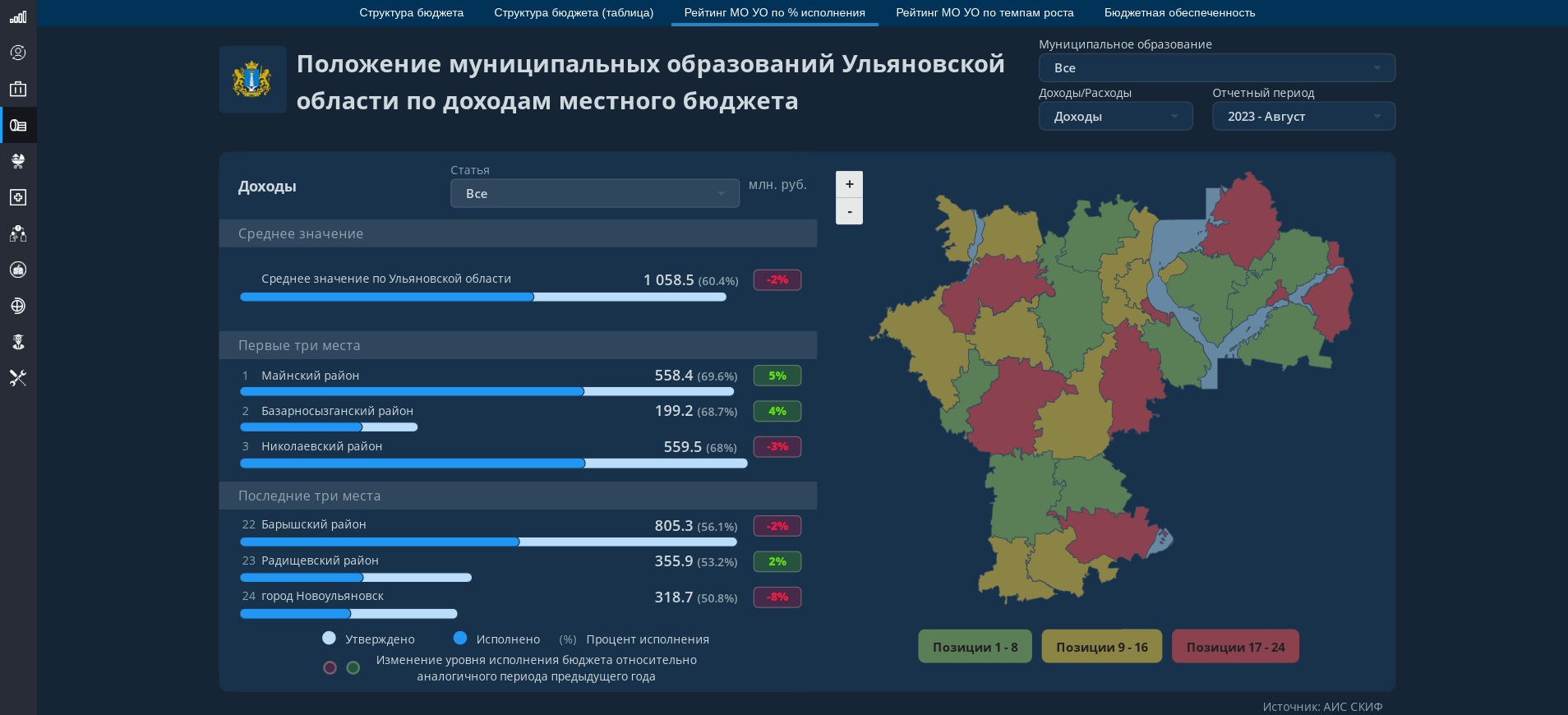Open the briefcase sidebar section
This screenshot has width=1568, height=715.
(18, 89)
